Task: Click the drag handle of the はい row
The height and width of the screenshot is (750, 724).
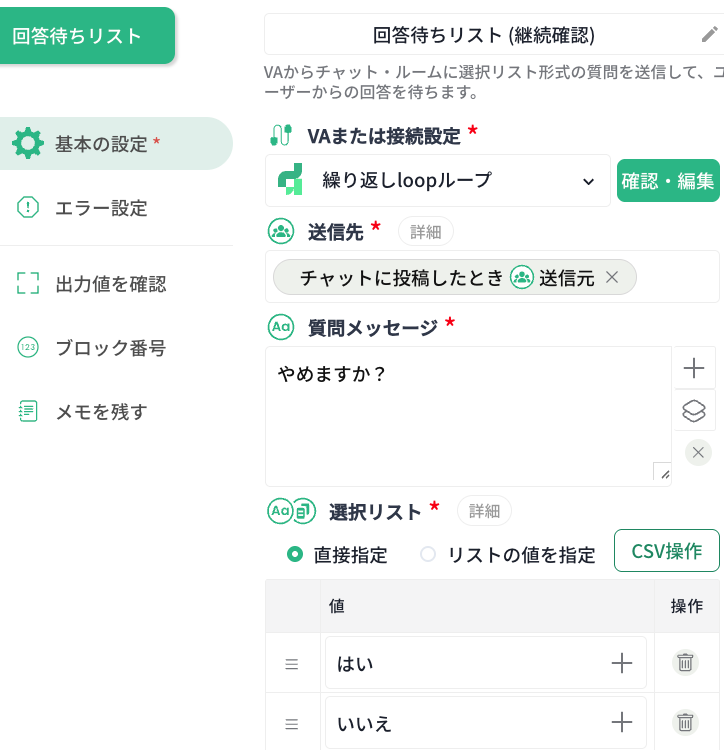Action: tap(292, 663)
